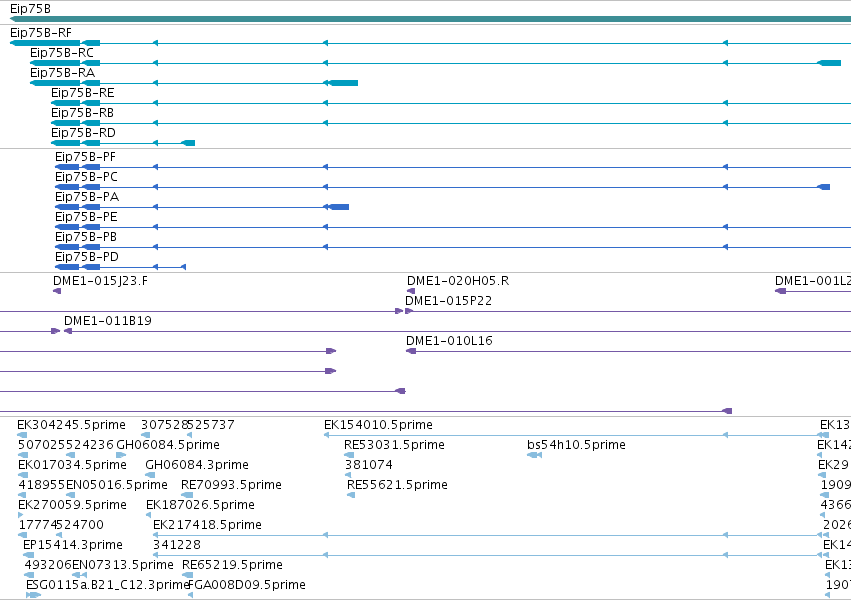Select the EK187026.5prime EST label
The height and width of the screenshot is (600, 851).
[x=200, y=505]
